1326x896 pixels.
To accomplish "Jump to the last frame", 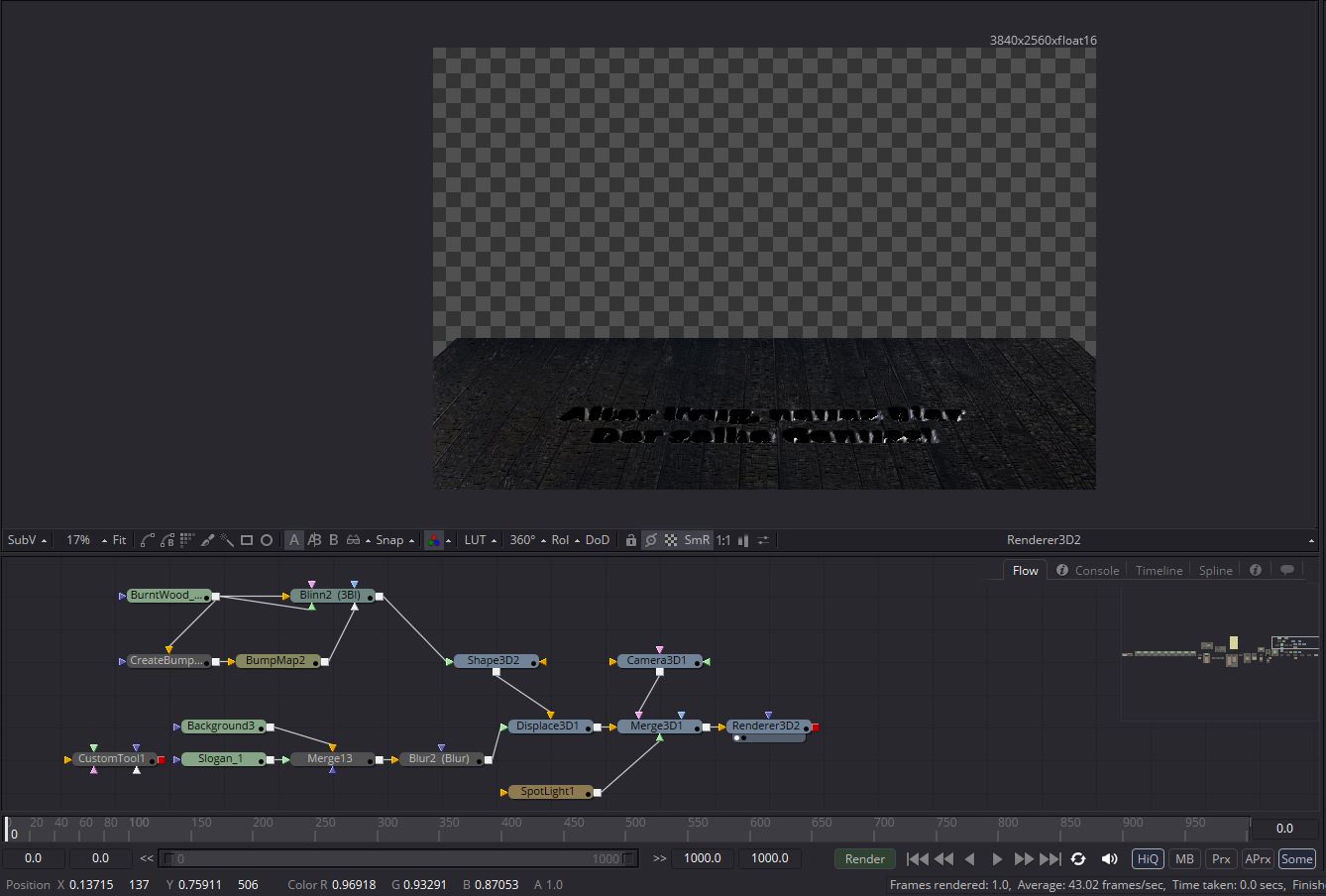I will pyautogui.click(x=1050, y=859).
